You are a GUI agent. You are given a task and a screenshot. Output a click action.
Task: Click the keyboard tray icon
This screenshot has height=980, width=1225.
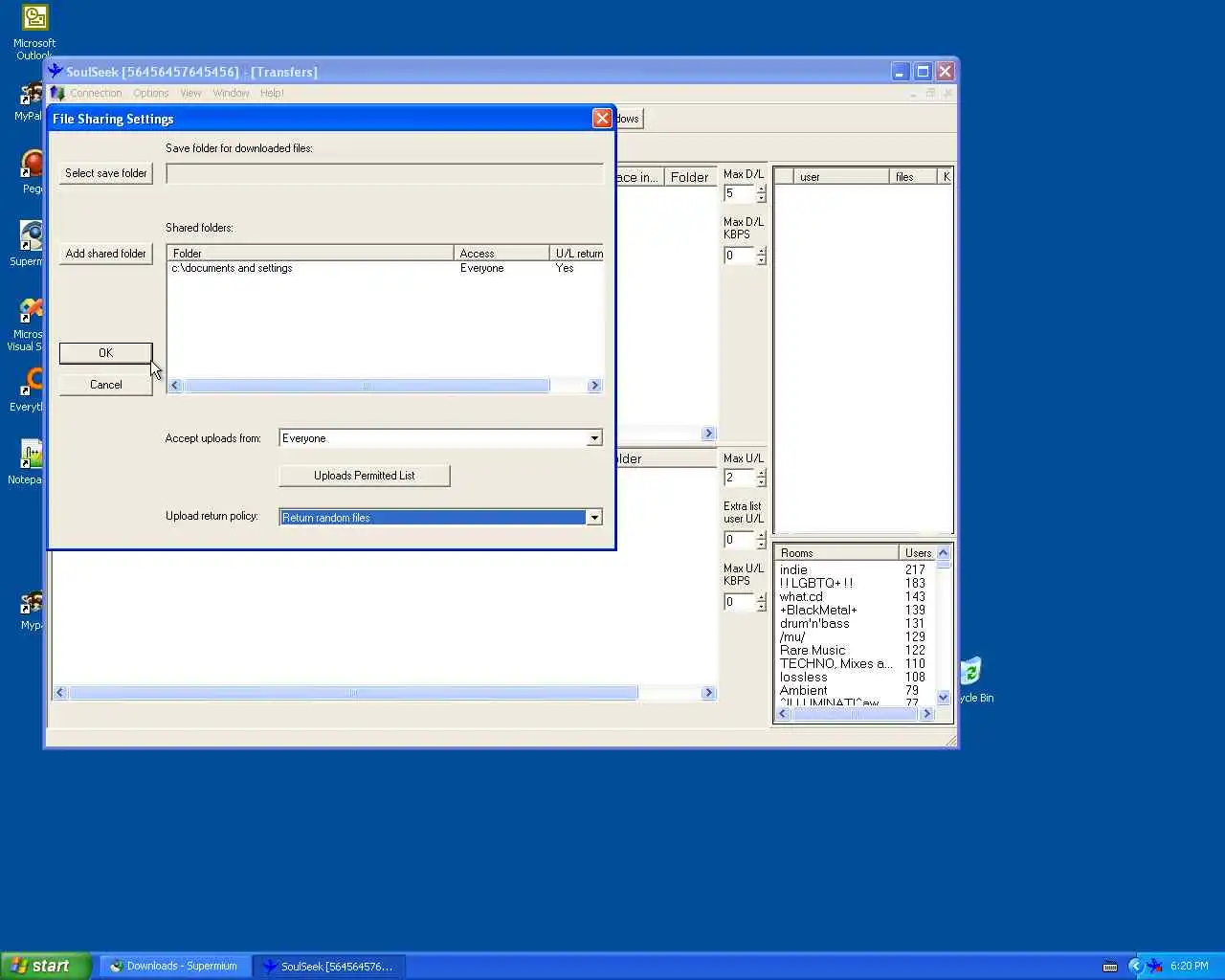tap(1110, 966)
